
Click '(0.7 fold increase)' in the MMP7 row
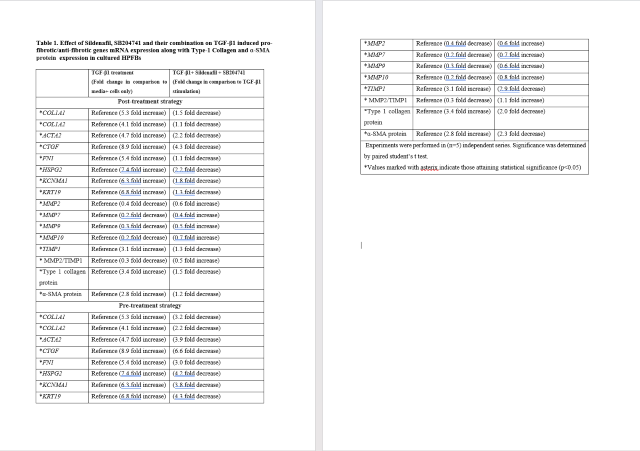[x=521, y=55]
